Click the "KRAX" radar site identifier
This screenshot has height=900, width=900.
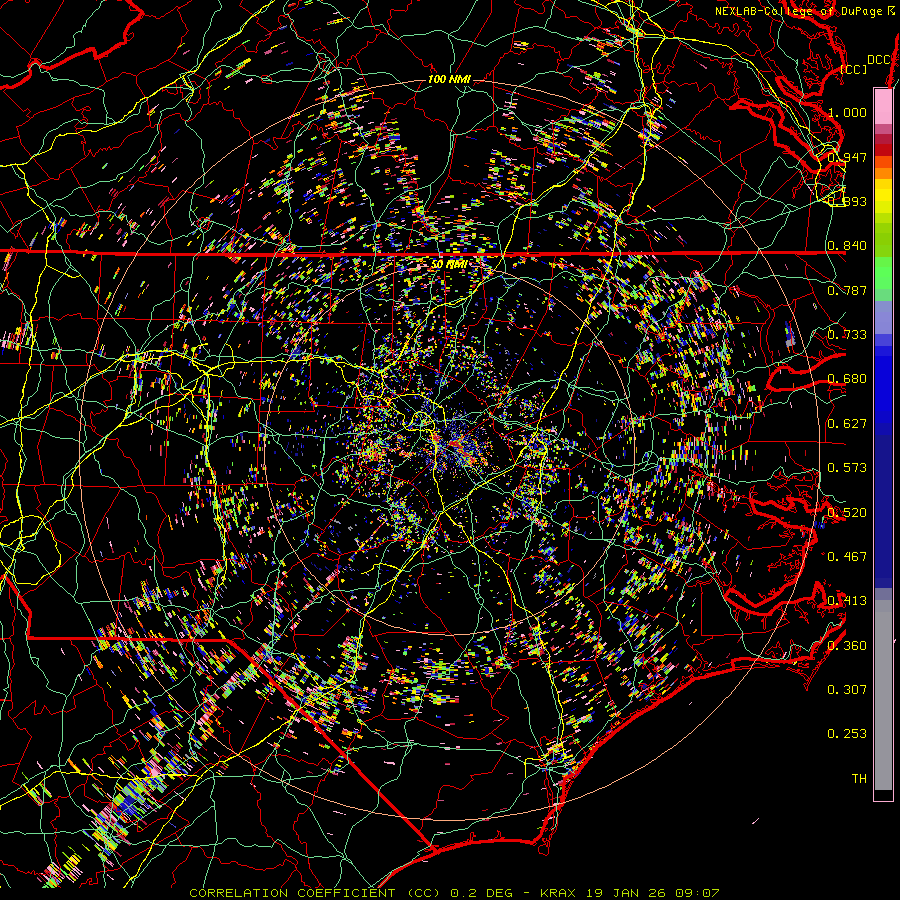[x=558, y=893]
